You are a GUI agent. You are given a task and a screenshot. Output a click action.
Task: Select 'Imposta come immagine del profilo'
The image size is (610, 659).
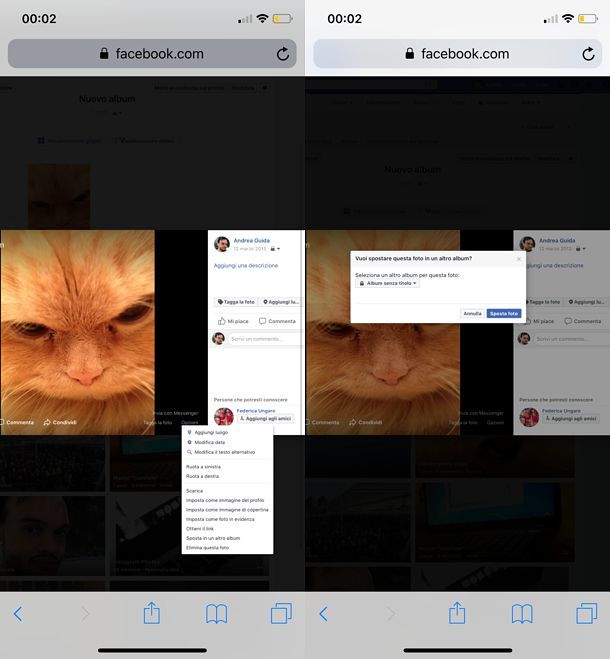[227, 500]
